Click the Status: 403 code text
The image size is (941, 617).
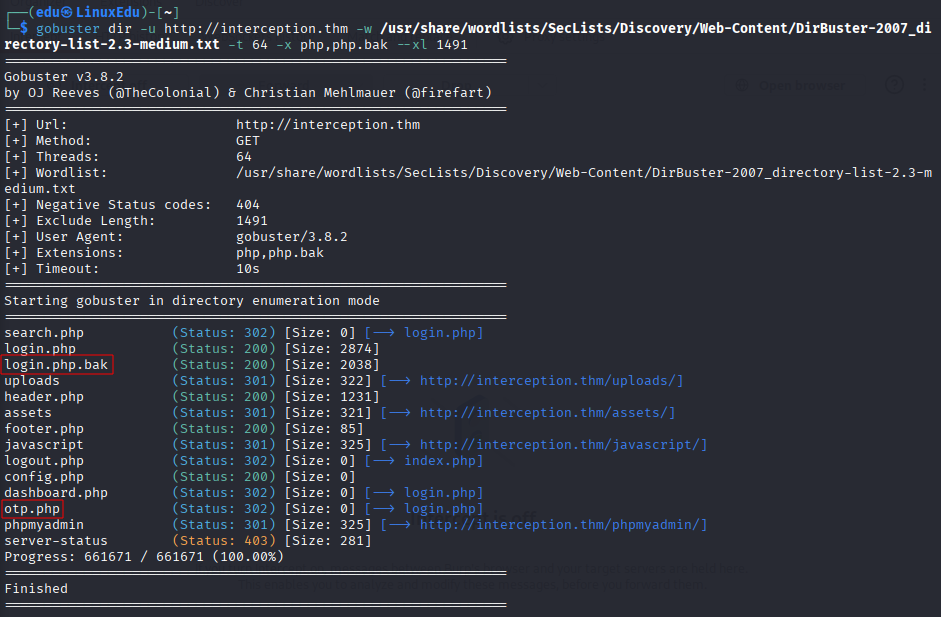click(224, 541)
